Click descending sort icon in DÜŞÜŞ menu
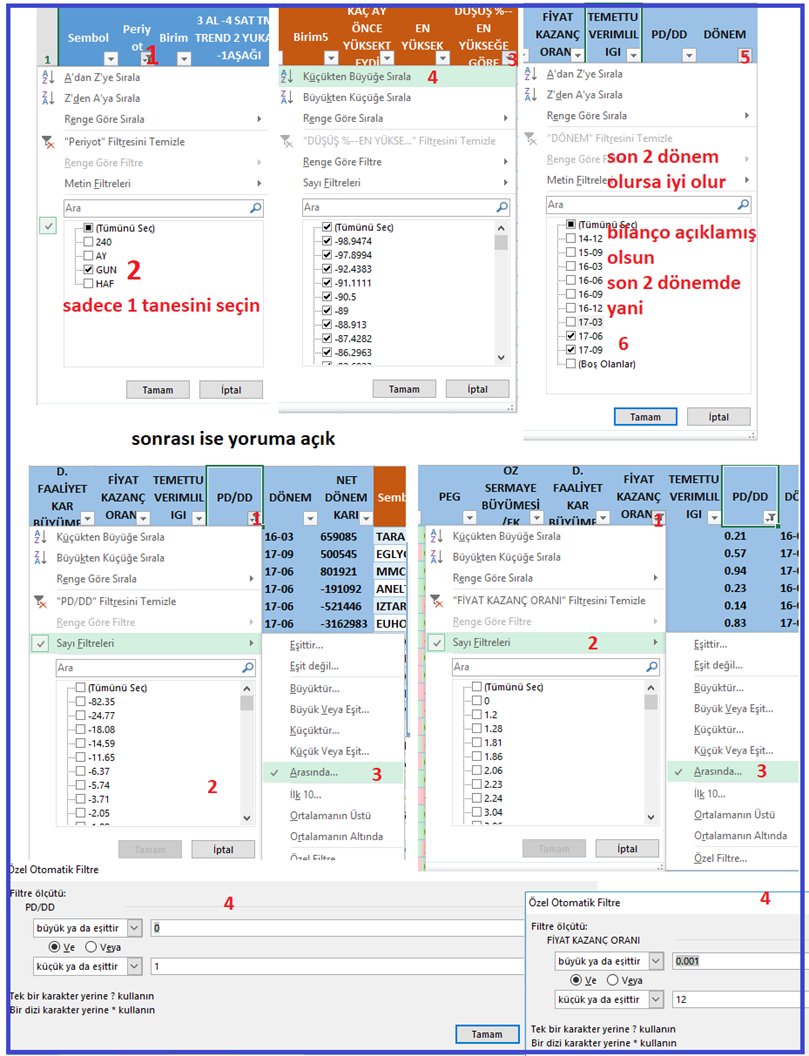The width and height of the screenshot is (809, 1056). 286,97
